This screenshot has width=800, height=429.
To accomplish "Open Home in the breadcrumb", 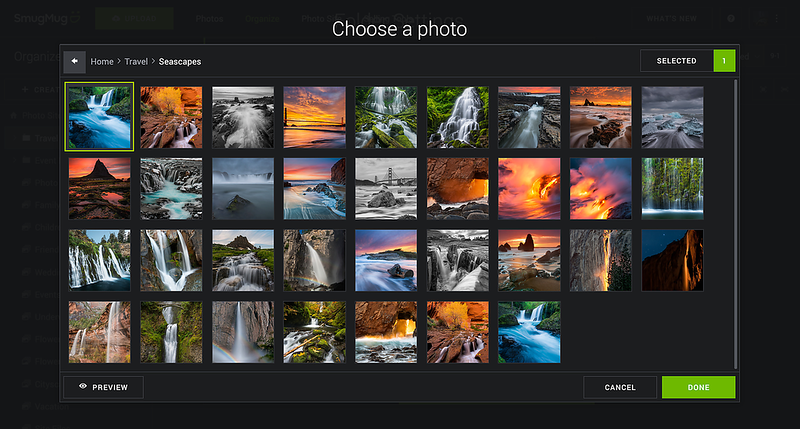I will [x=102, y=62].
